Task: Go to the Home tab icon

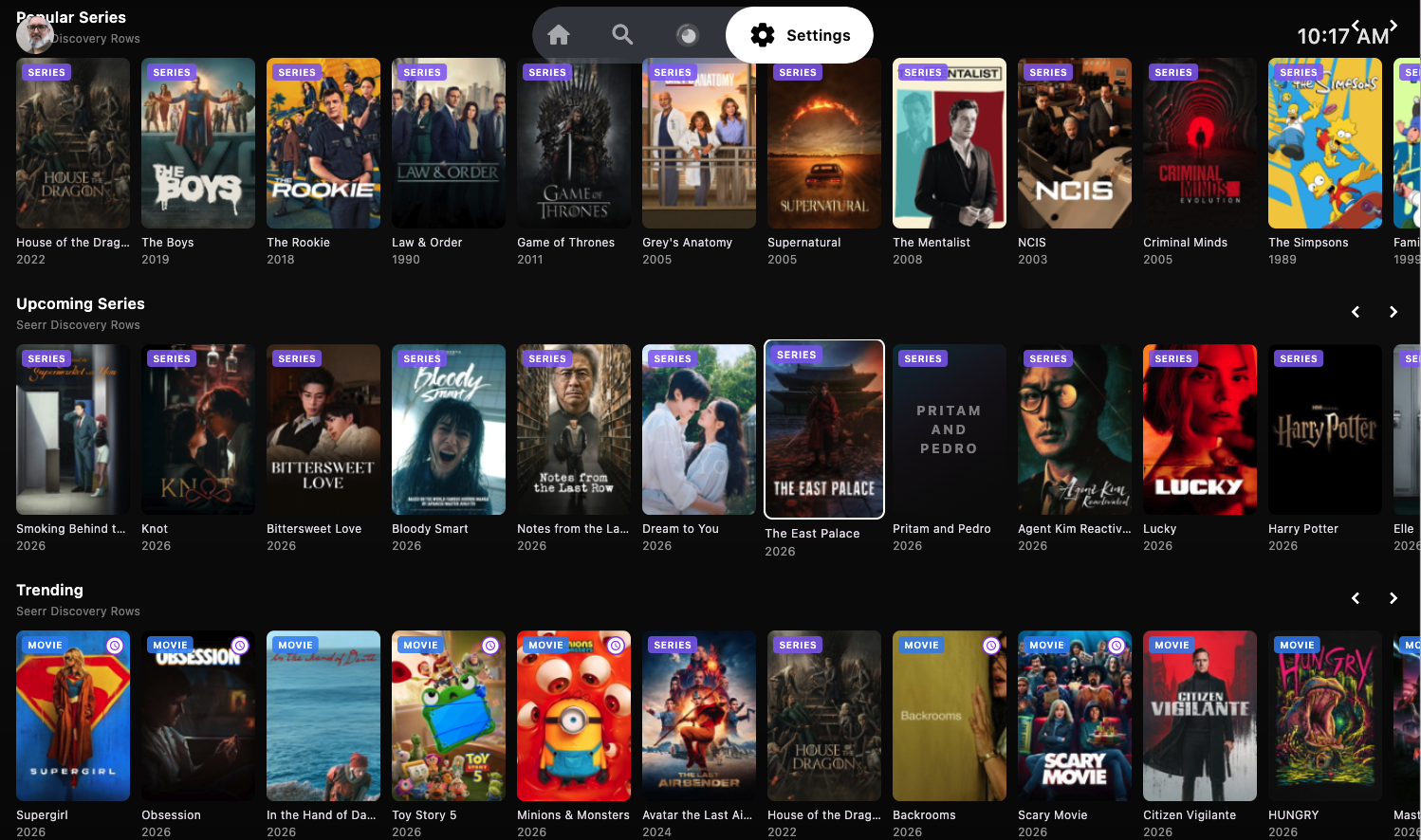Action: coord(559,35)
